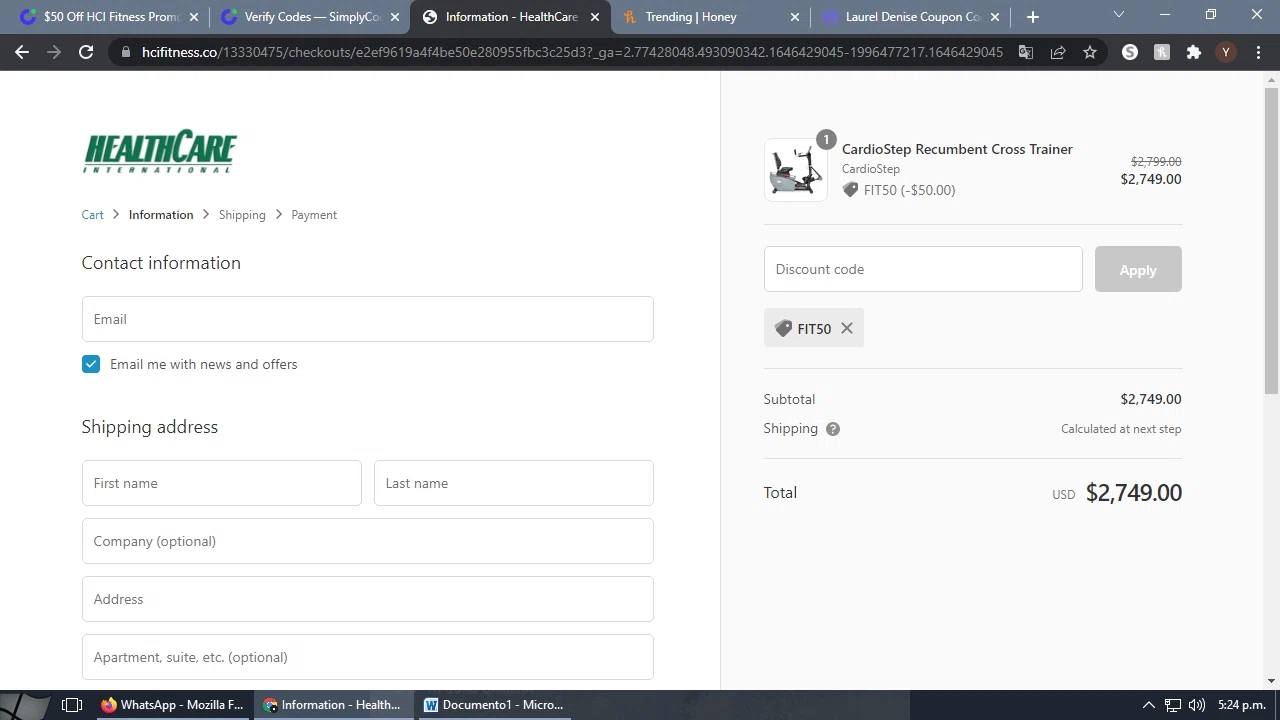Close the $50 Off HCI Fitness tab
The height and width of the screenshot is (720, 1280).
coord(194,17)
